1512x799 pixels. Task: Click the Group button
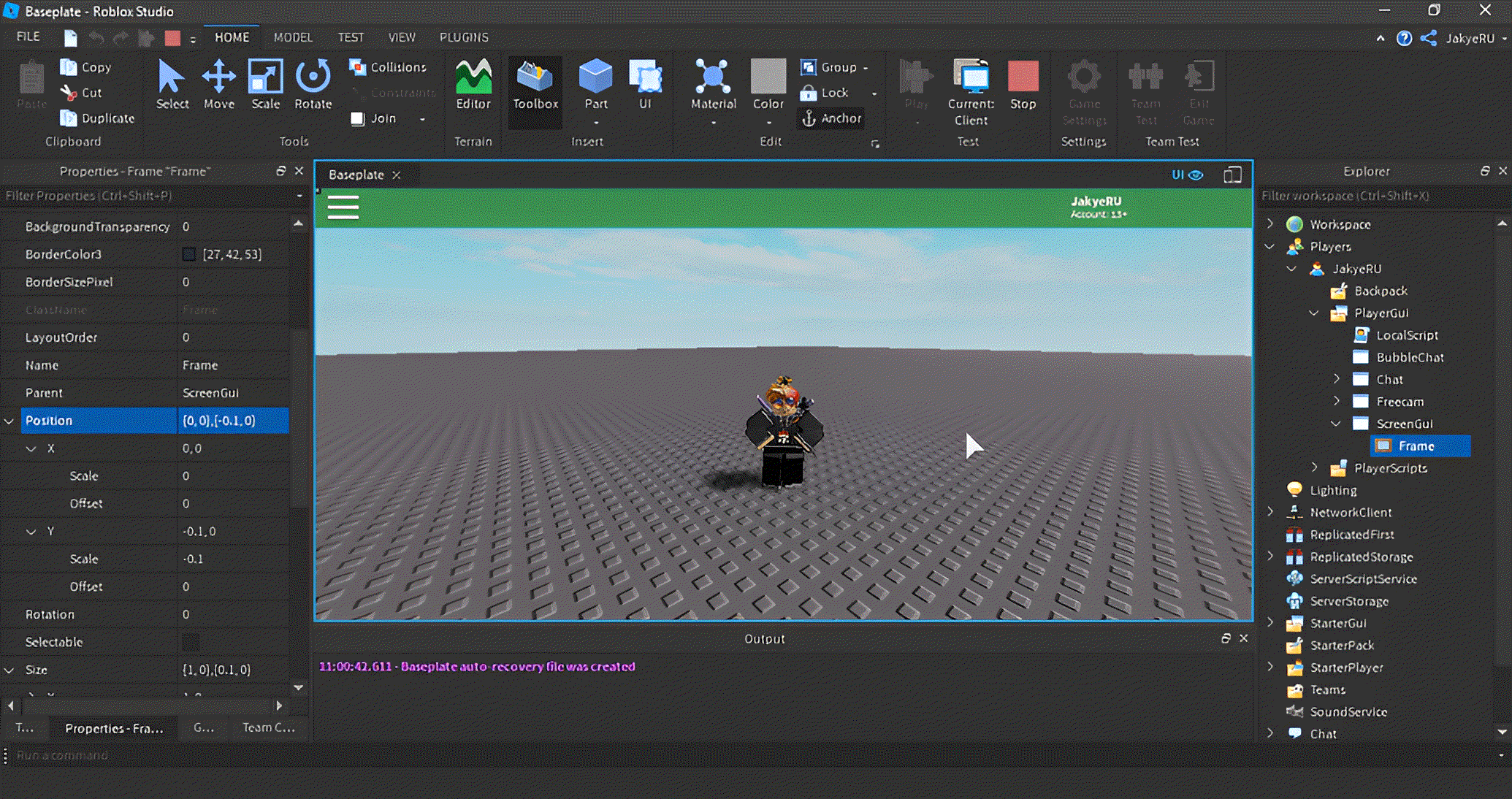point(829,67)
